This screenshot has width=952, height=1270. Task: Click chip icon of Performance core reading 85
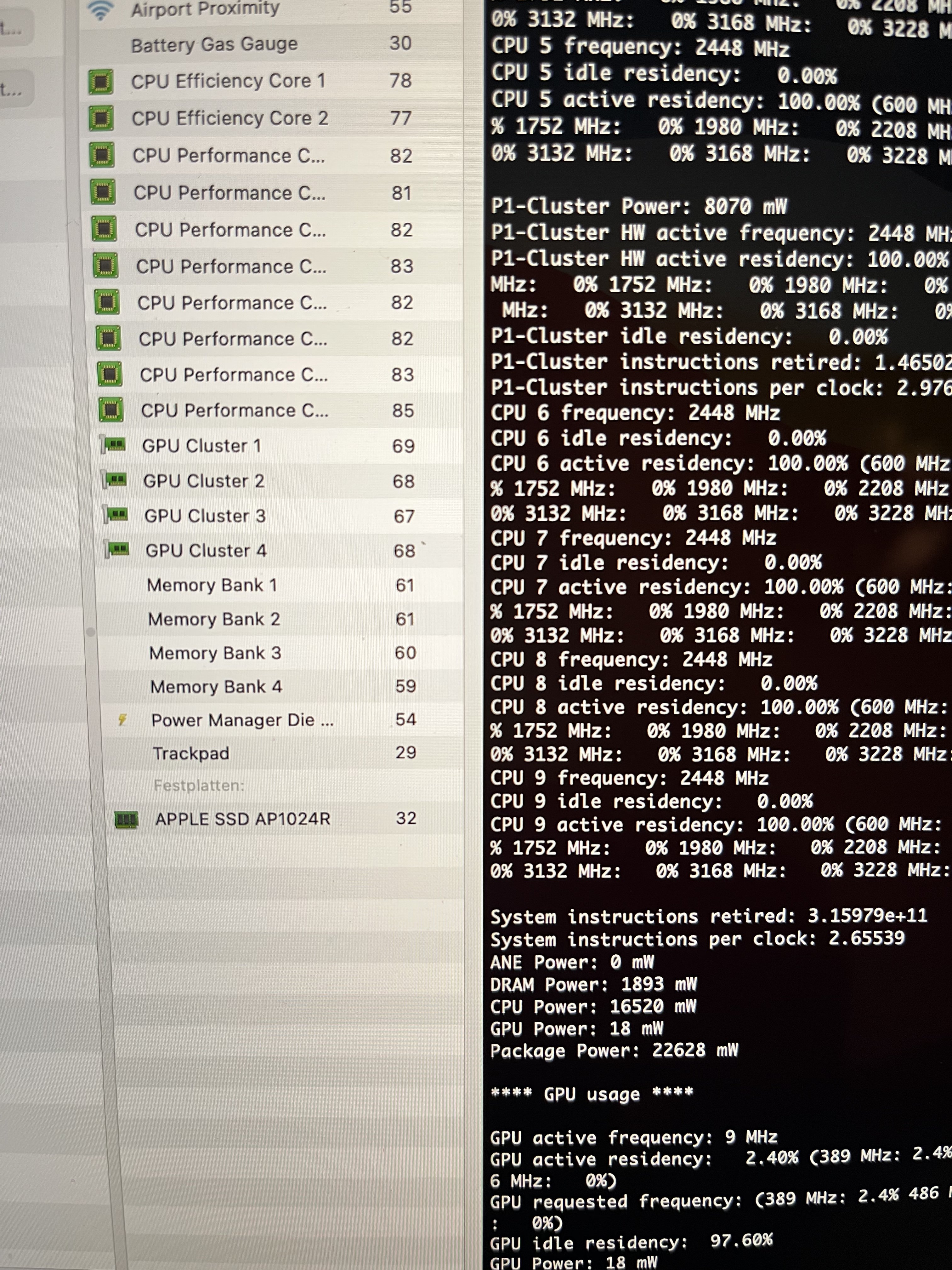[111, 410]
